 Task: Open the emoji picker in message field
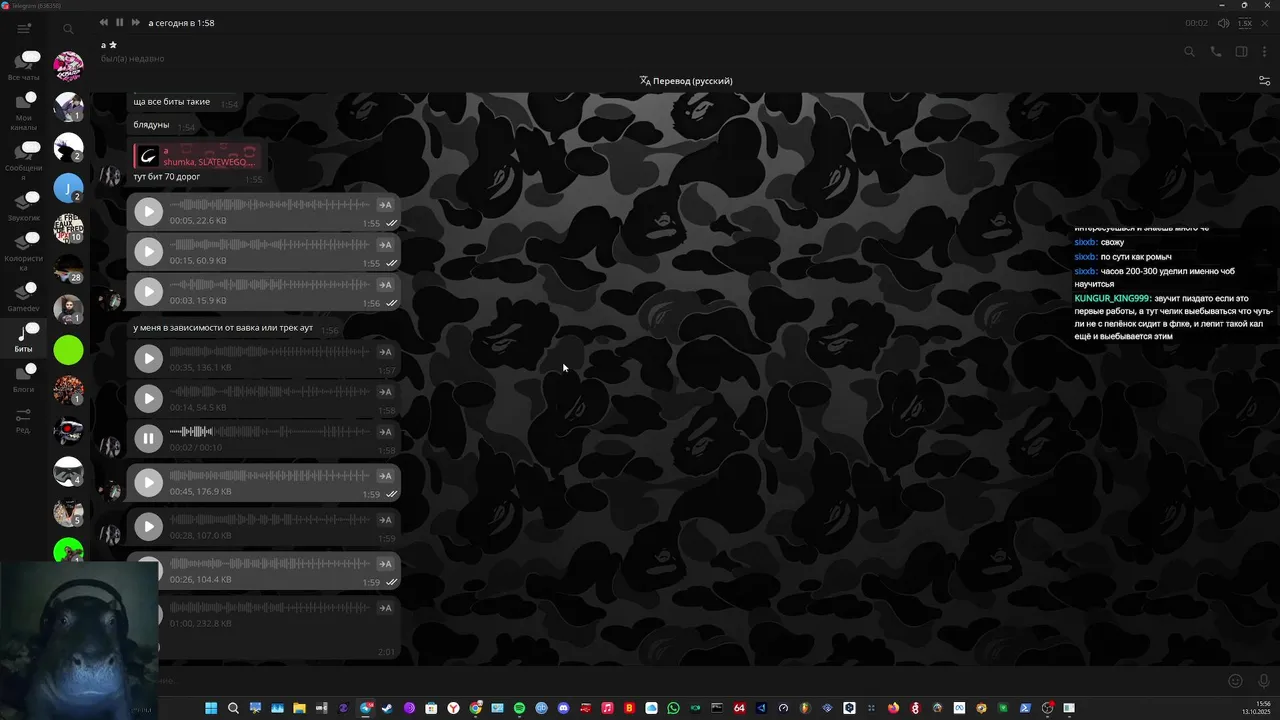pos(1235,681)
